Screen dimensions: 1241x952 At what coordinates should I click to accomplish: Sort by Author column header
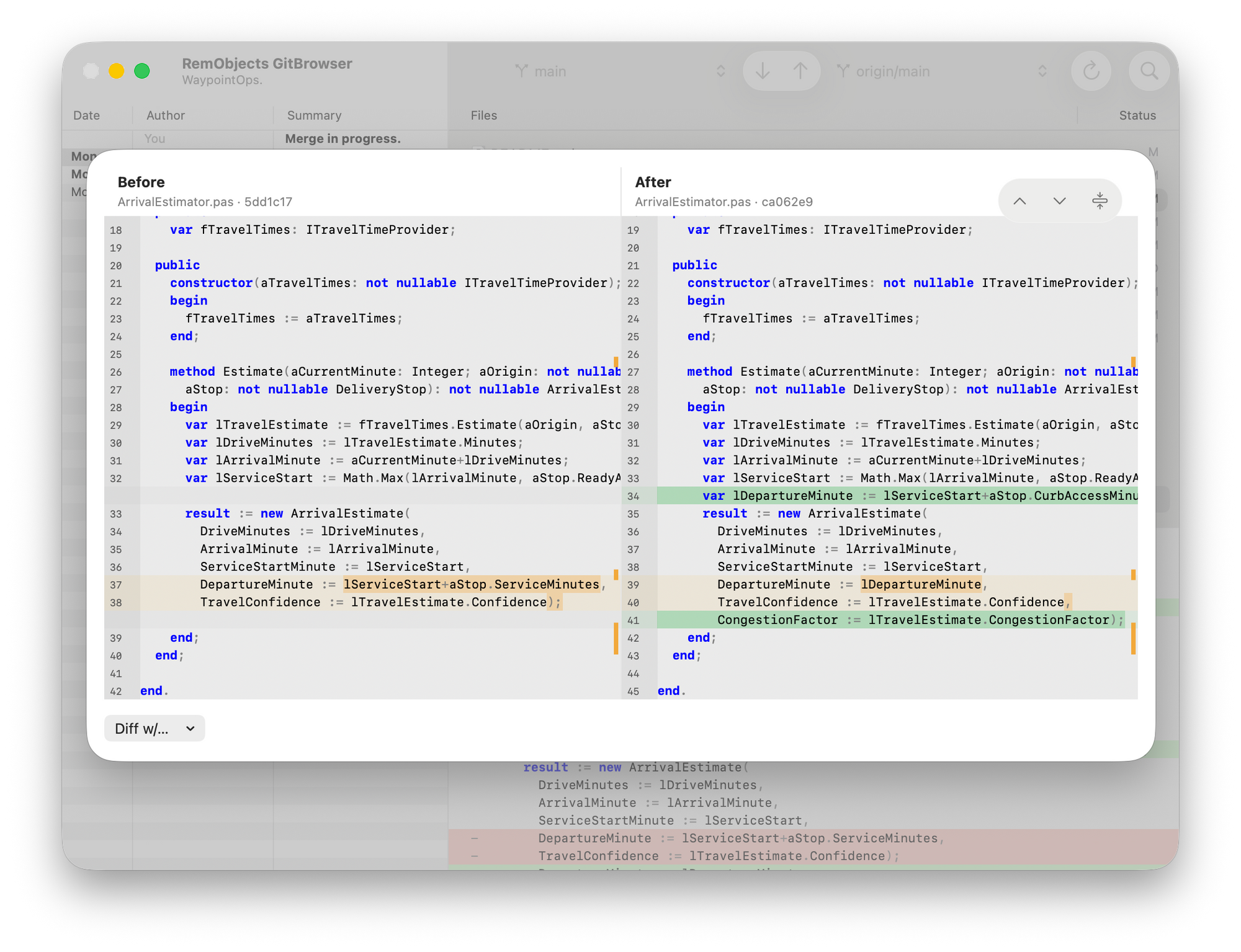(166, 115)
